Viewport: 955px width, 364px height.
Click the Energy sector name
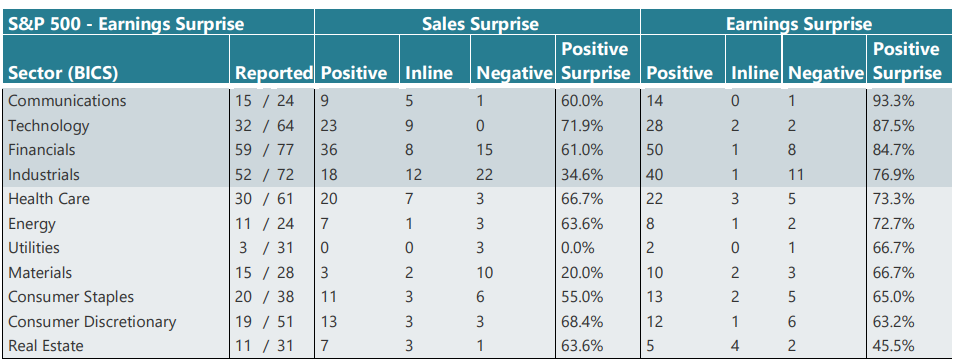tap(31, 224)
